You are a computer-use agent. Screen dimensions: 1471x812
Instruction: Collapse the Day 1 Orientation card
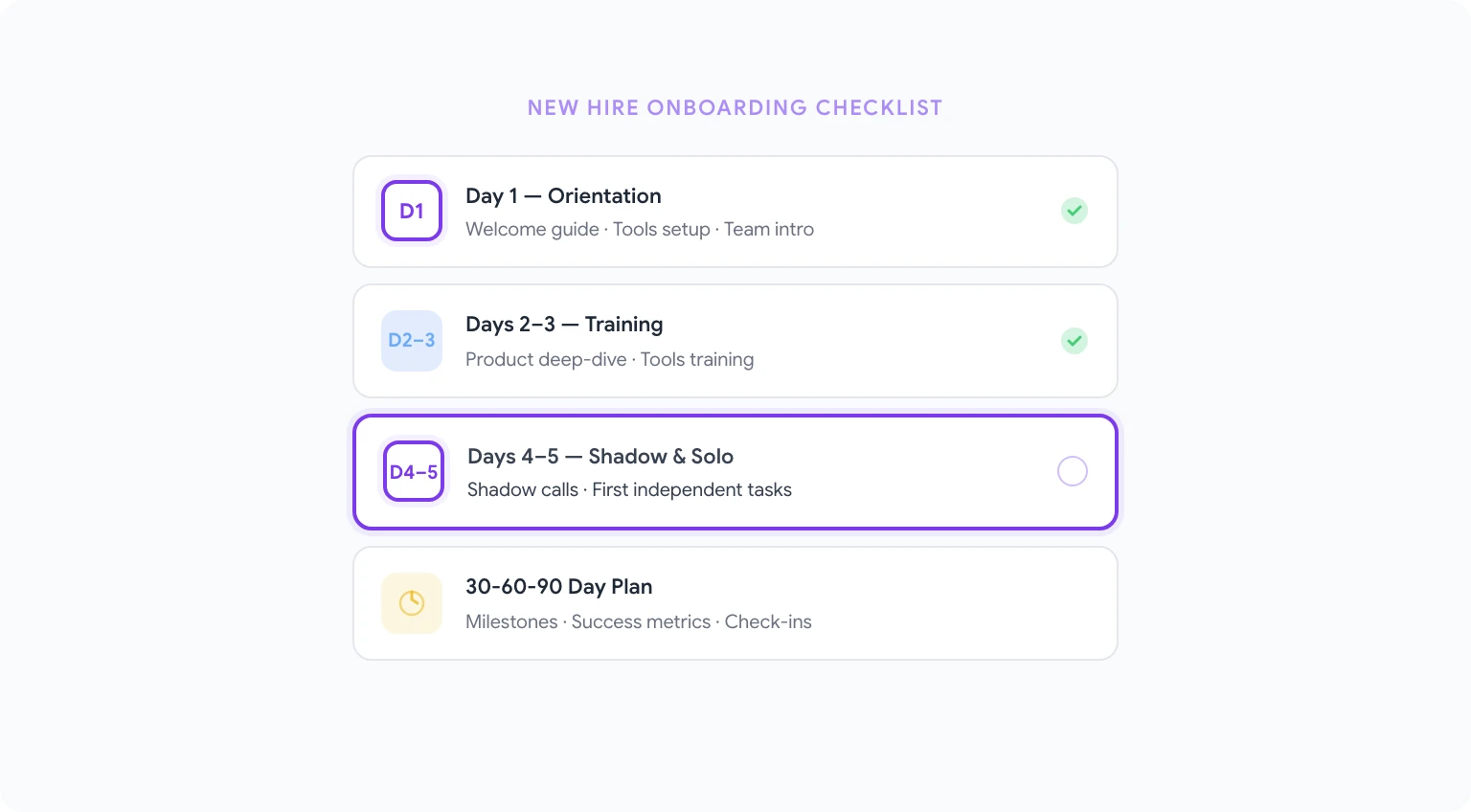(735, 211)
